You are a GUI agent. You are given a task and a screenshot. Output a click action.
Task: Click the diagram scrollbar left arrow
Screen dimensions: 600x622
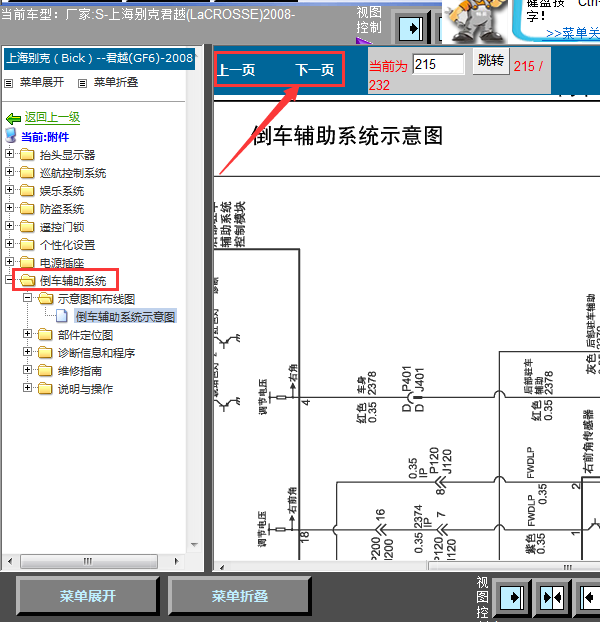[222, 567]
